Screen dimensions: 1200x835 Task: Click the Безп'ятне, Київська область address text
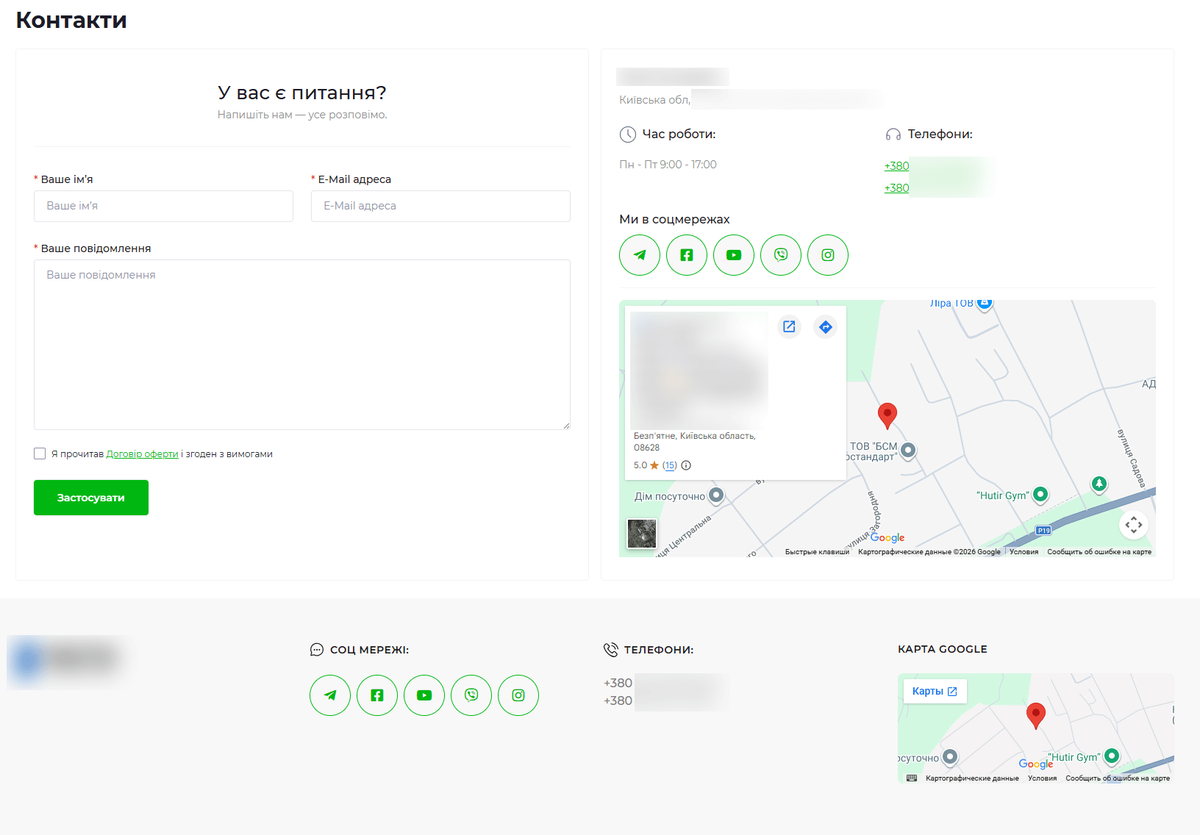pos(695,442)
